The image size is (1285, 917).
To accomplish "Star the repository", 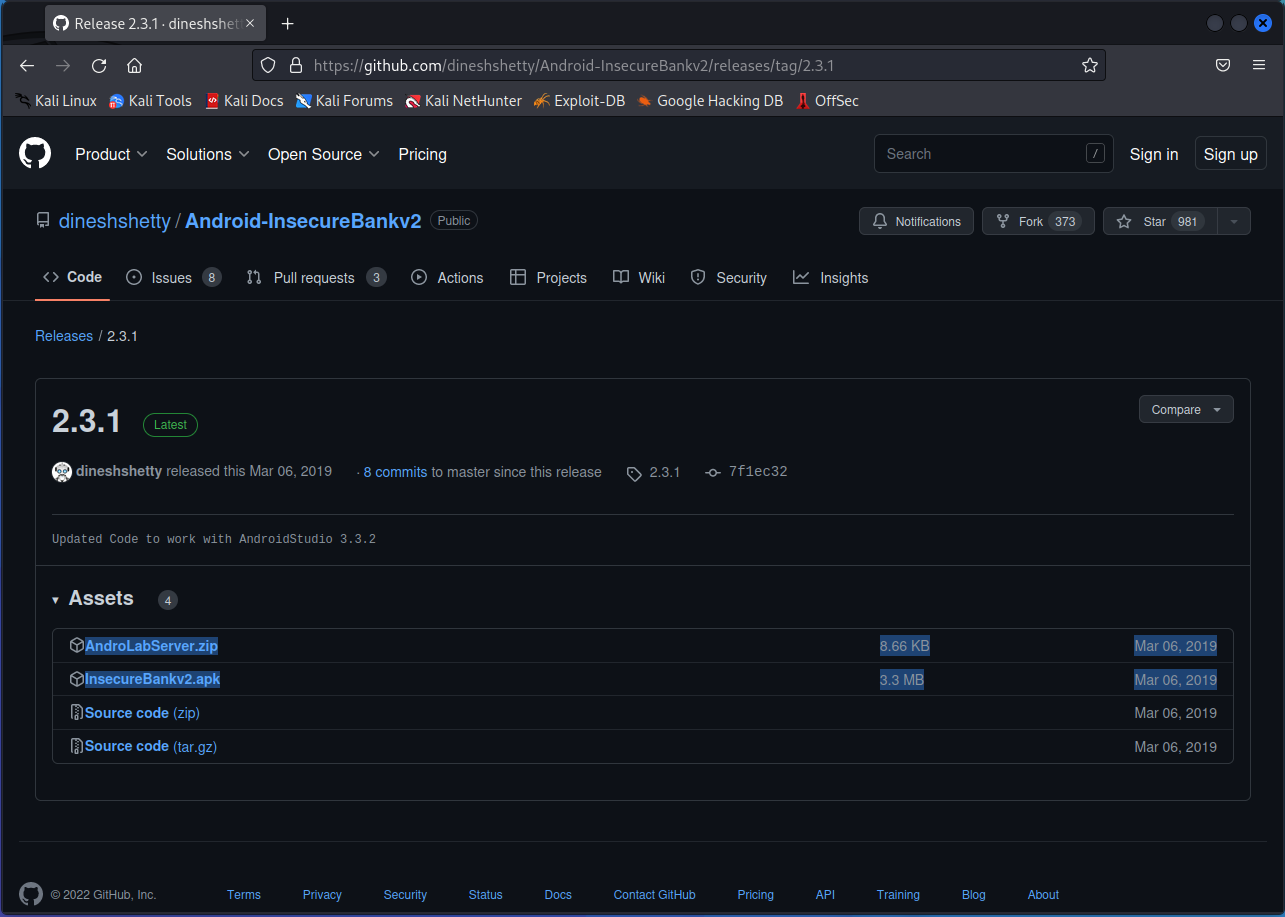I will [1160, 222].
